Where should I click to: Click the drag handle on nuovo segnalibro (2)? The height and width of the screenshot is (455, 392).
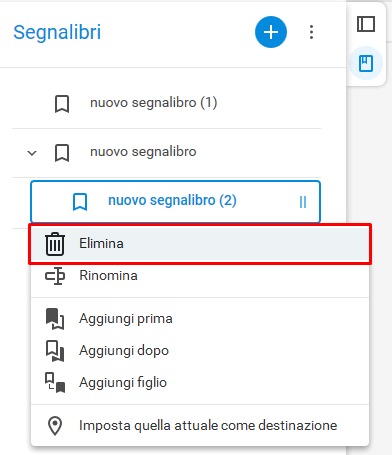303,202
